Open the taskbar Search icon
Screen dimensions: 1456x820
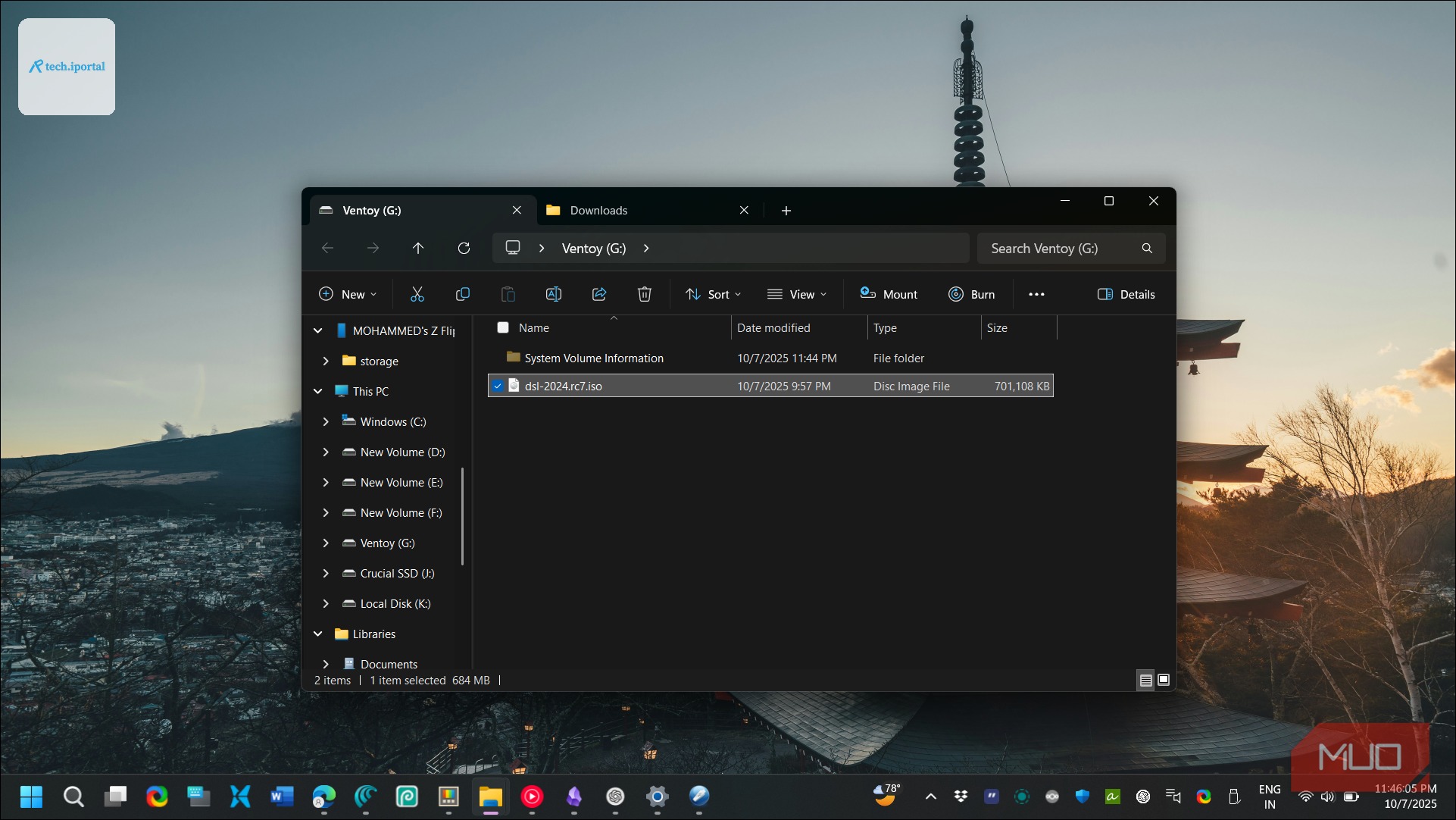point(73,796)
